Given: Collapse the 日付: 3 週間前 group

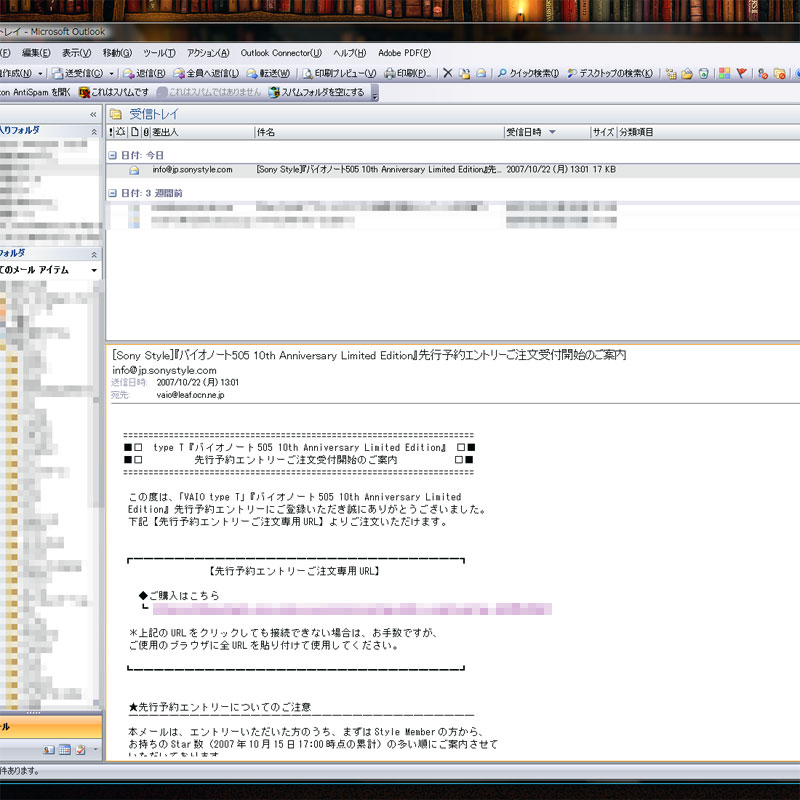Looking at the screenshot, I should coord(112,193).
